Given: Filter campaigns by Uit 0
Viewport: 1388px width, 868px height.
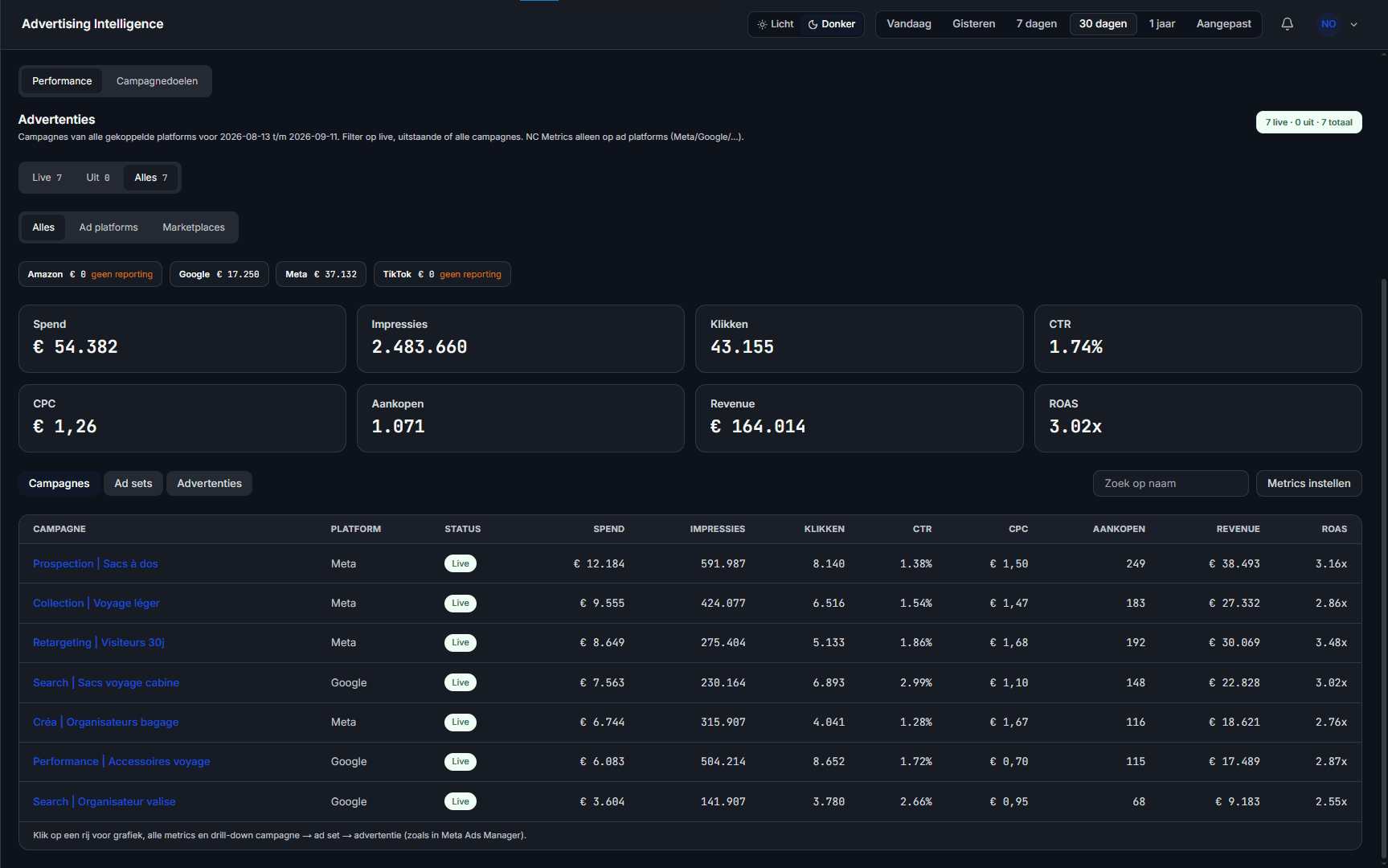Looking at the screenshot, I should (x=98, y=178).
